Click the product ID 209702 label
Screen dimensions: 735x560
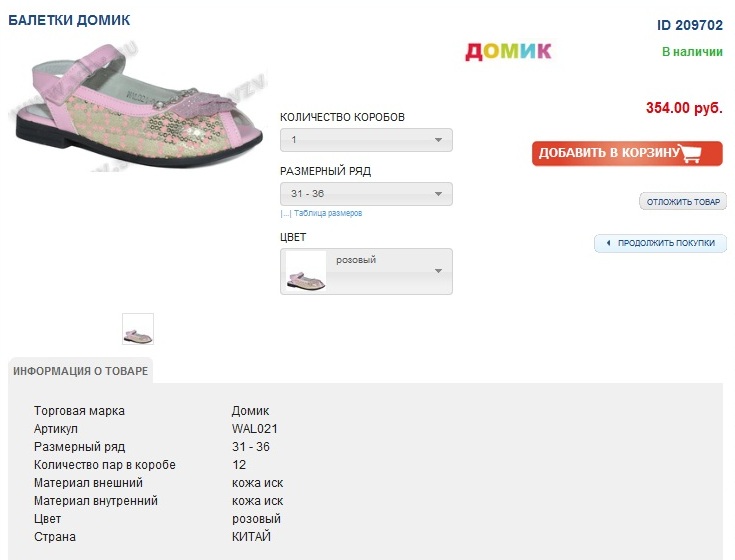689,25
